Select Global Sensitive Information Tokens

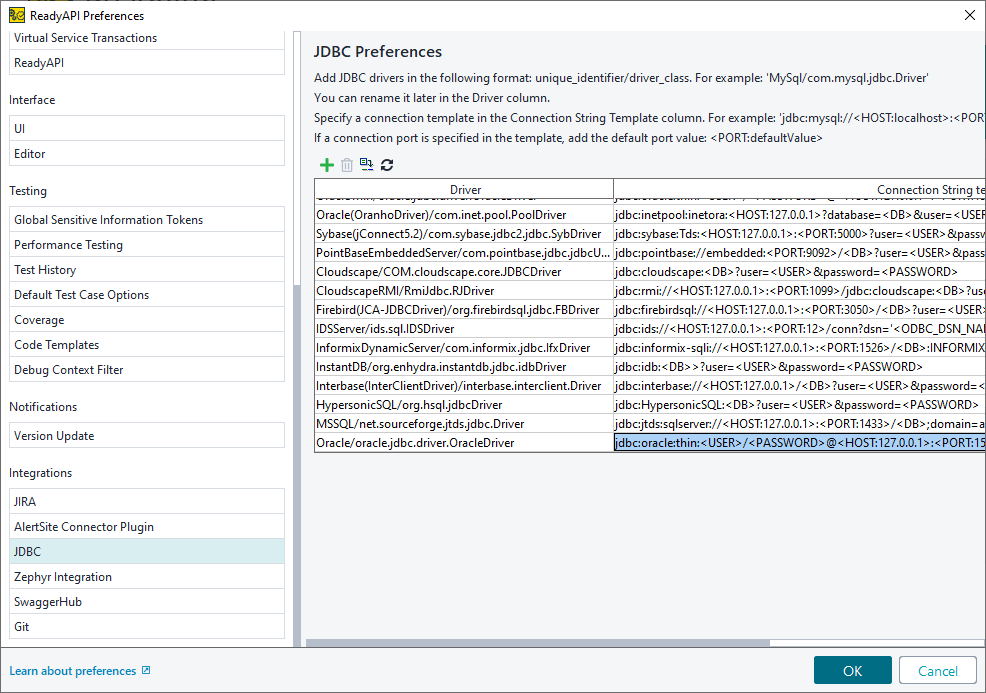click(147, 219)
